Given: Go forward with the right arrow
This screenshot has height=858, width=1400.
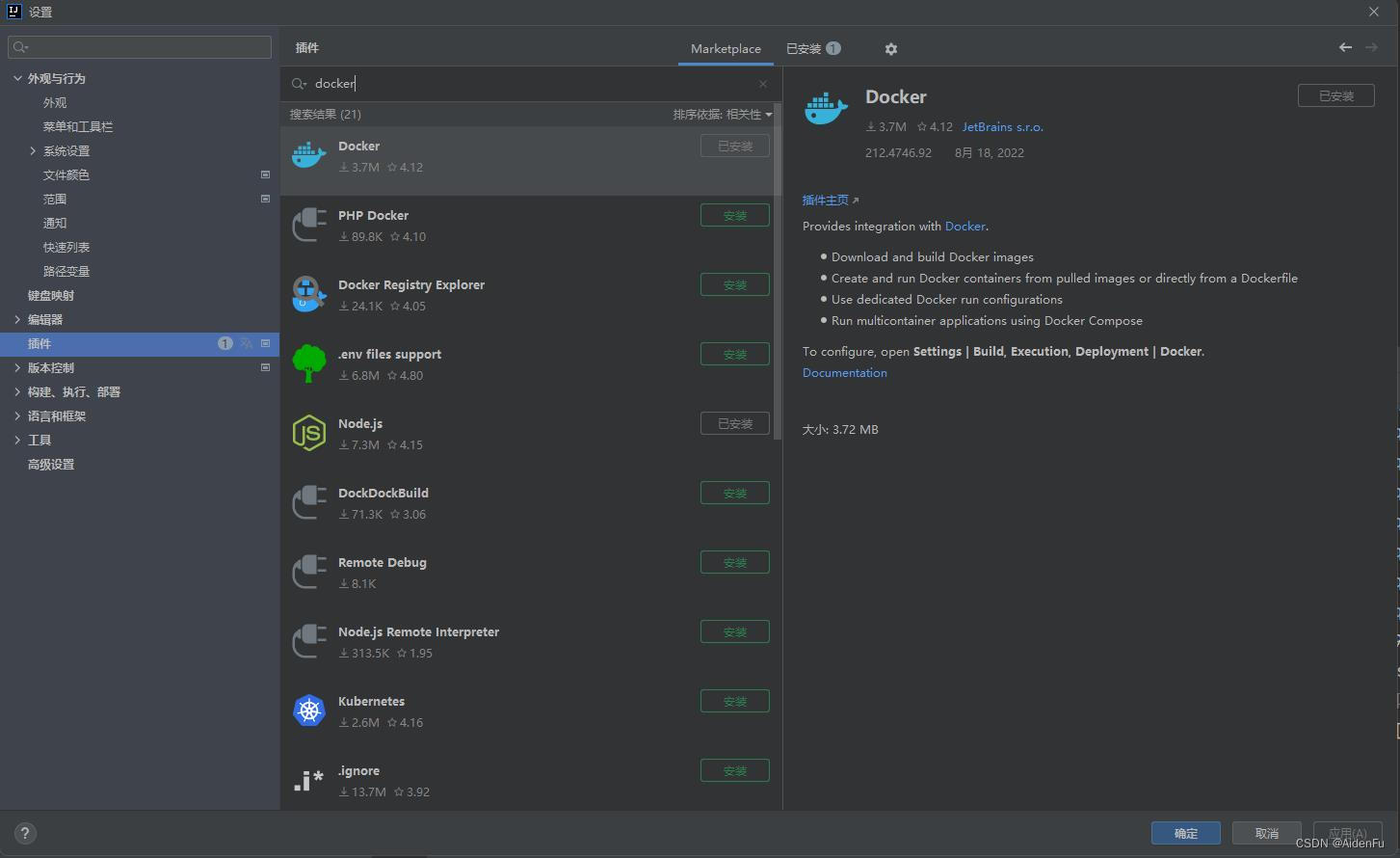Looking at the screenshot, I should point(1371,47).
